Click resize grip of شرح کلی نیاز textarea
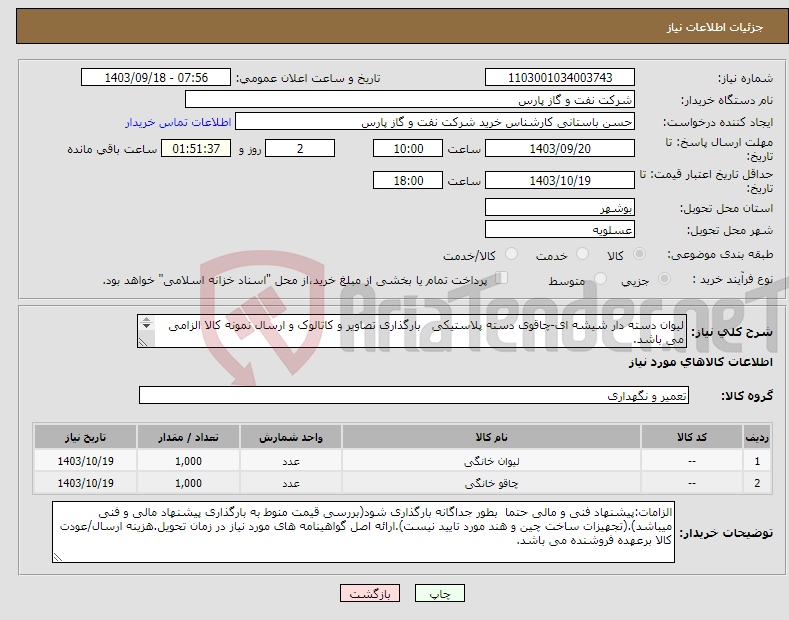This screenshot has height=620, width=789. tap(143, 342)
